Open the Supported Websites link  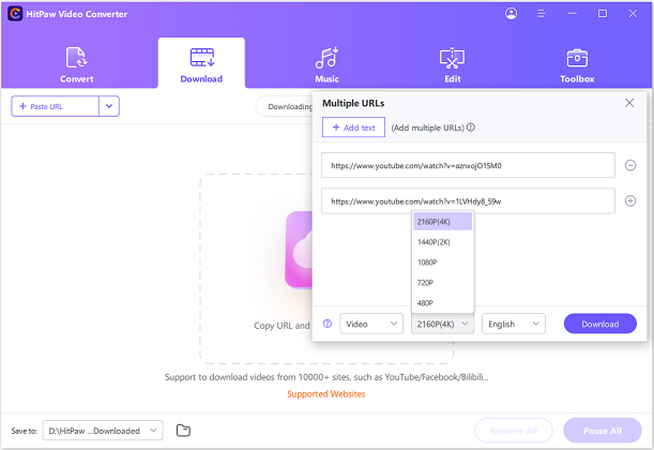[326, 394]
